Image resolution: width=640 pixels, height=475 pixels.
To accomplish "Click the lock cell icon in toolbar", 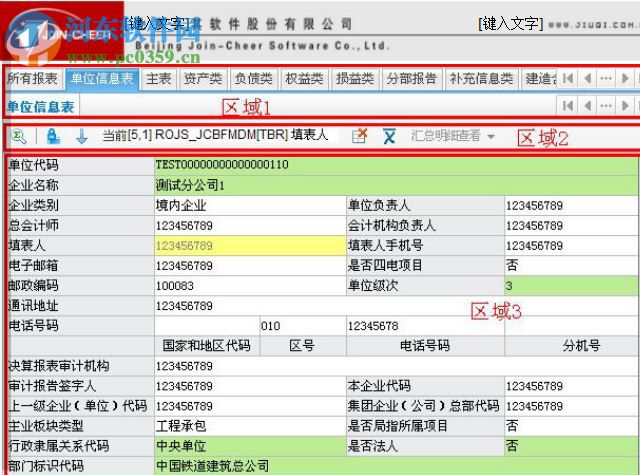I will (x=53, y=136).
